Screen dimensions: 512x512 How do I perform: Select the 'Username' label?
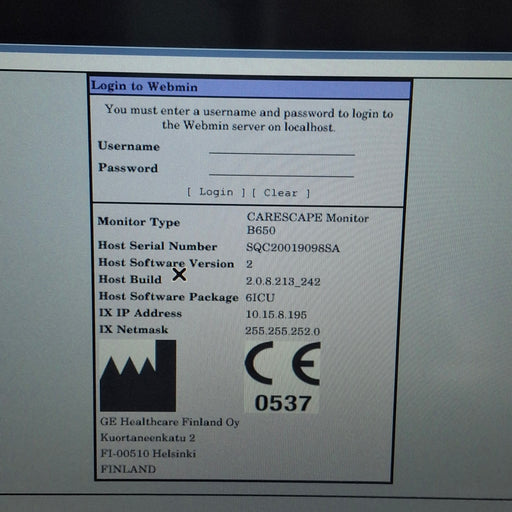point(129,146)
